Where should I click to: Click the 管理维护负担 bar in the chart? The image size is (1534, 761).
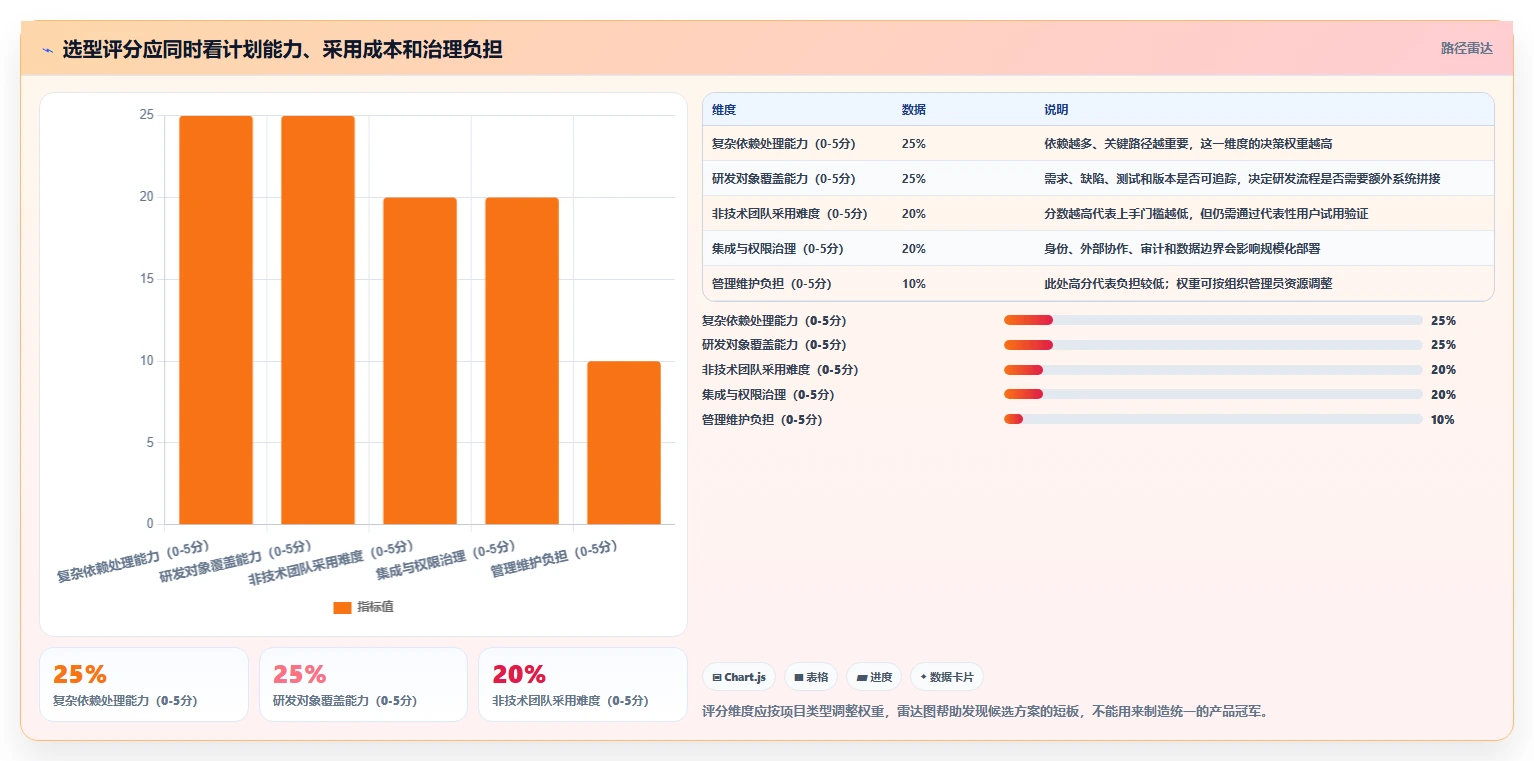(x=624, y=442)
